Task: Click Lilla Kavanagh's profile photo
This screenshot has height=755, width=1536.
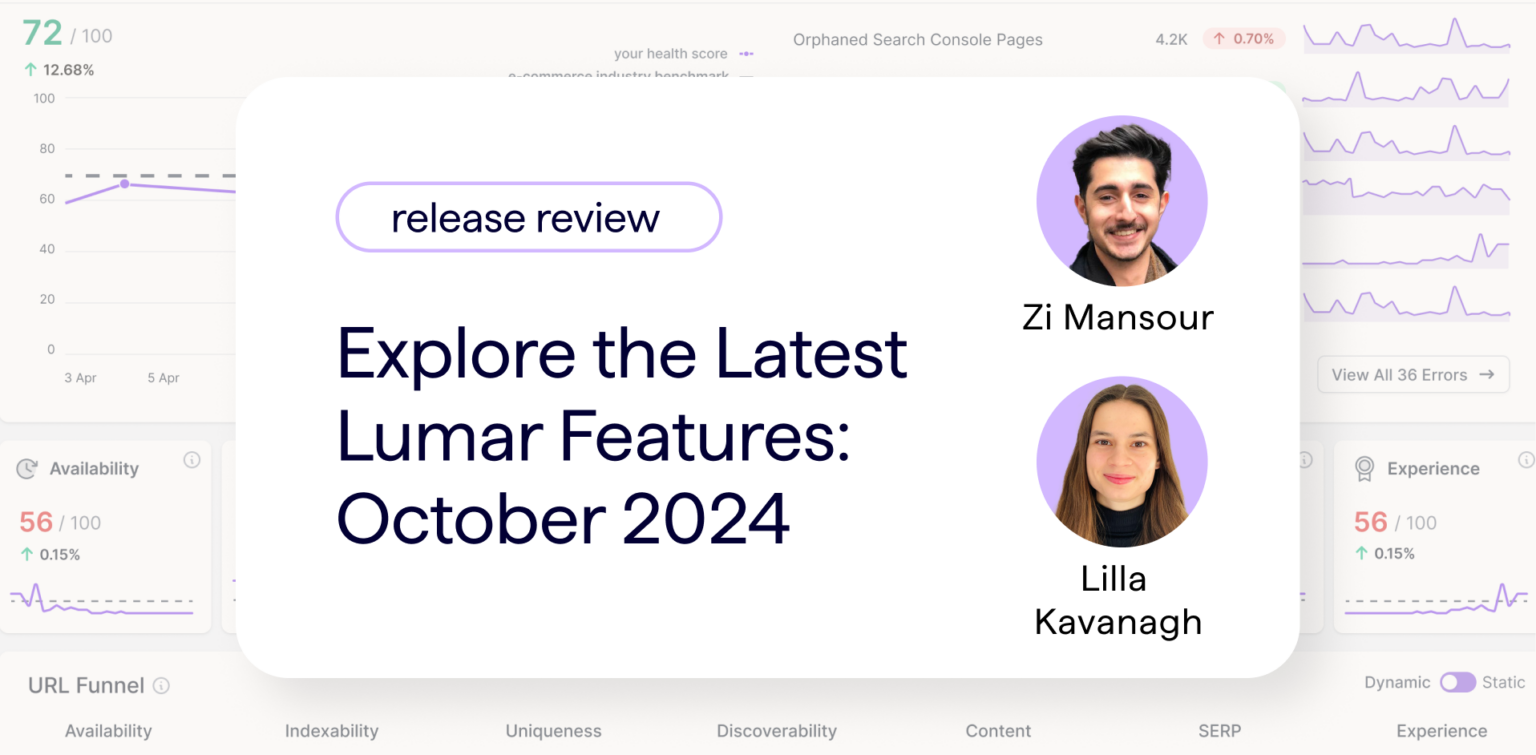Action: point(1122,460)
